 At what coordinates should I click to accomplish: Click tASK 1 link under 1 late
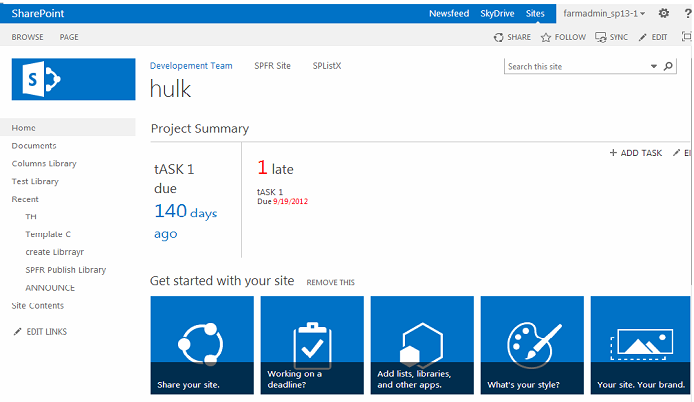(270, 192)
